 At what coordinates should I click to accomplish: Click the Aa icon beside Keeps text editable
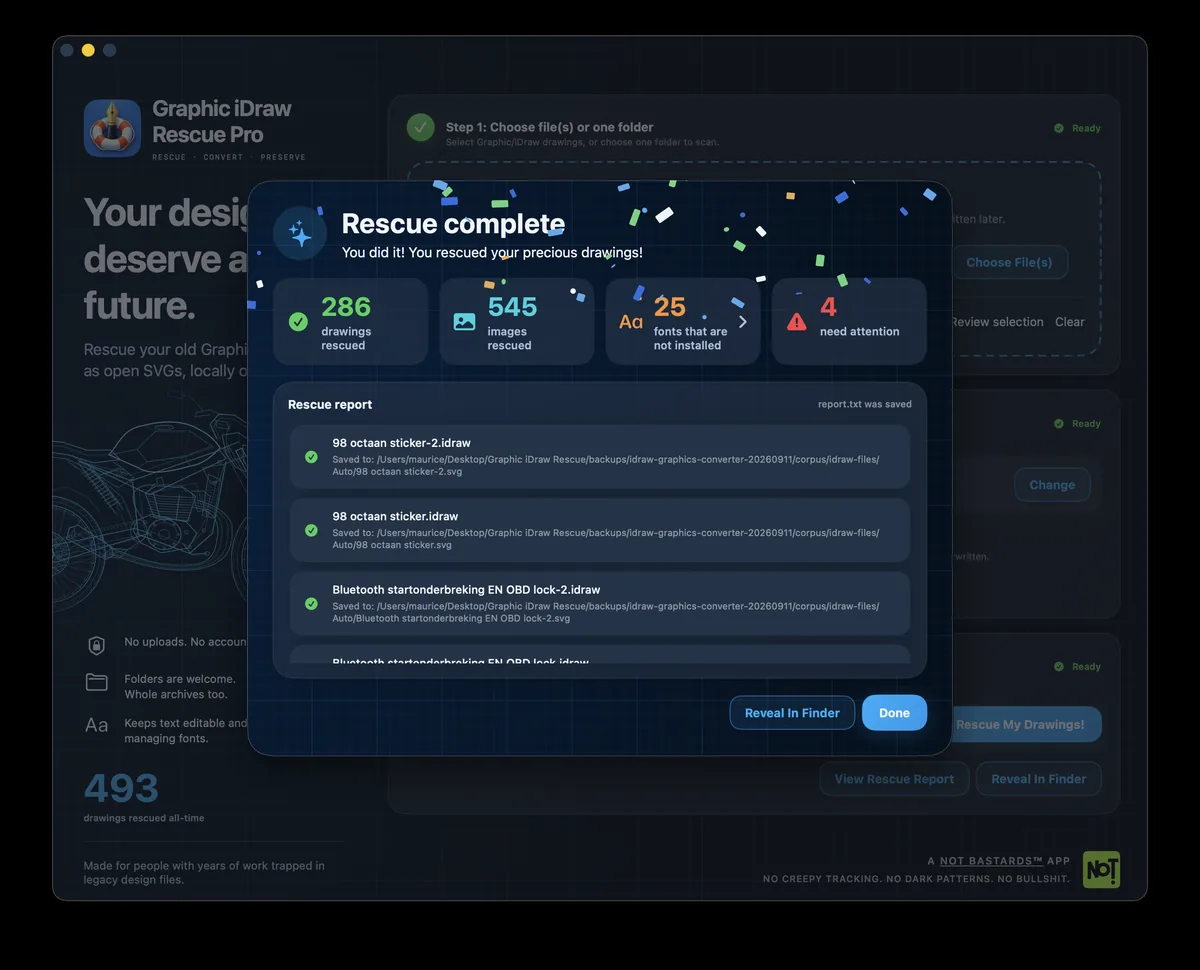click(97, 726)
